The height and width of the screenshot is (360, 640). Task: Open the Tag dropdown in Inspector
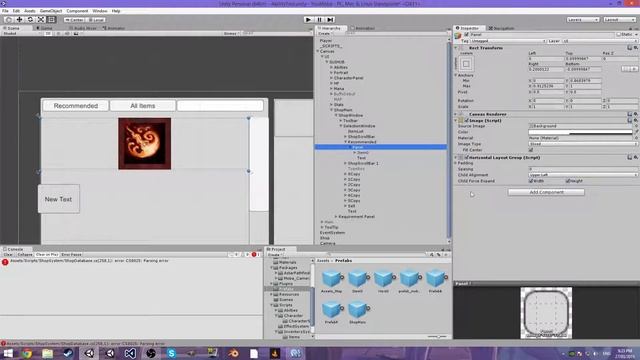509,41
